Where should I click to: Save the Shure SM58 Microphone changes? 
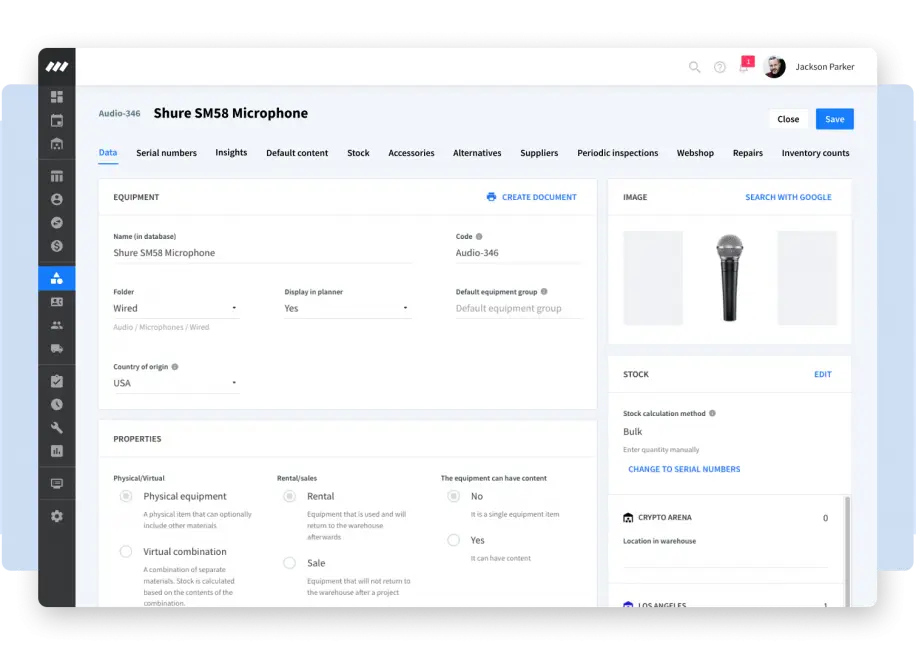point(834,118)
